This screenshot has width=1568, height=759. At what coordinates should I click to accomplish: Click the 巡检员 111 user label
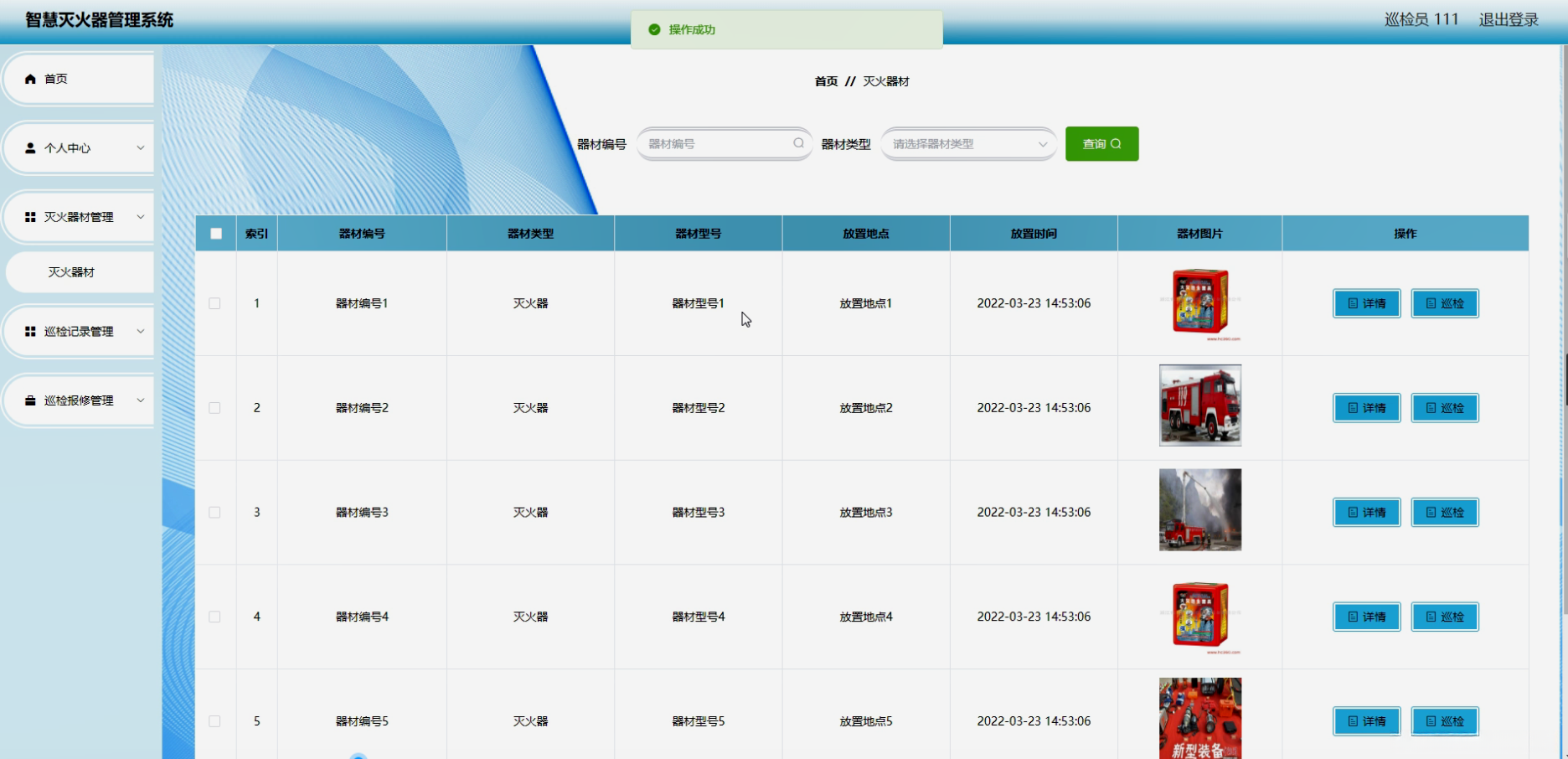point(1421,19)
